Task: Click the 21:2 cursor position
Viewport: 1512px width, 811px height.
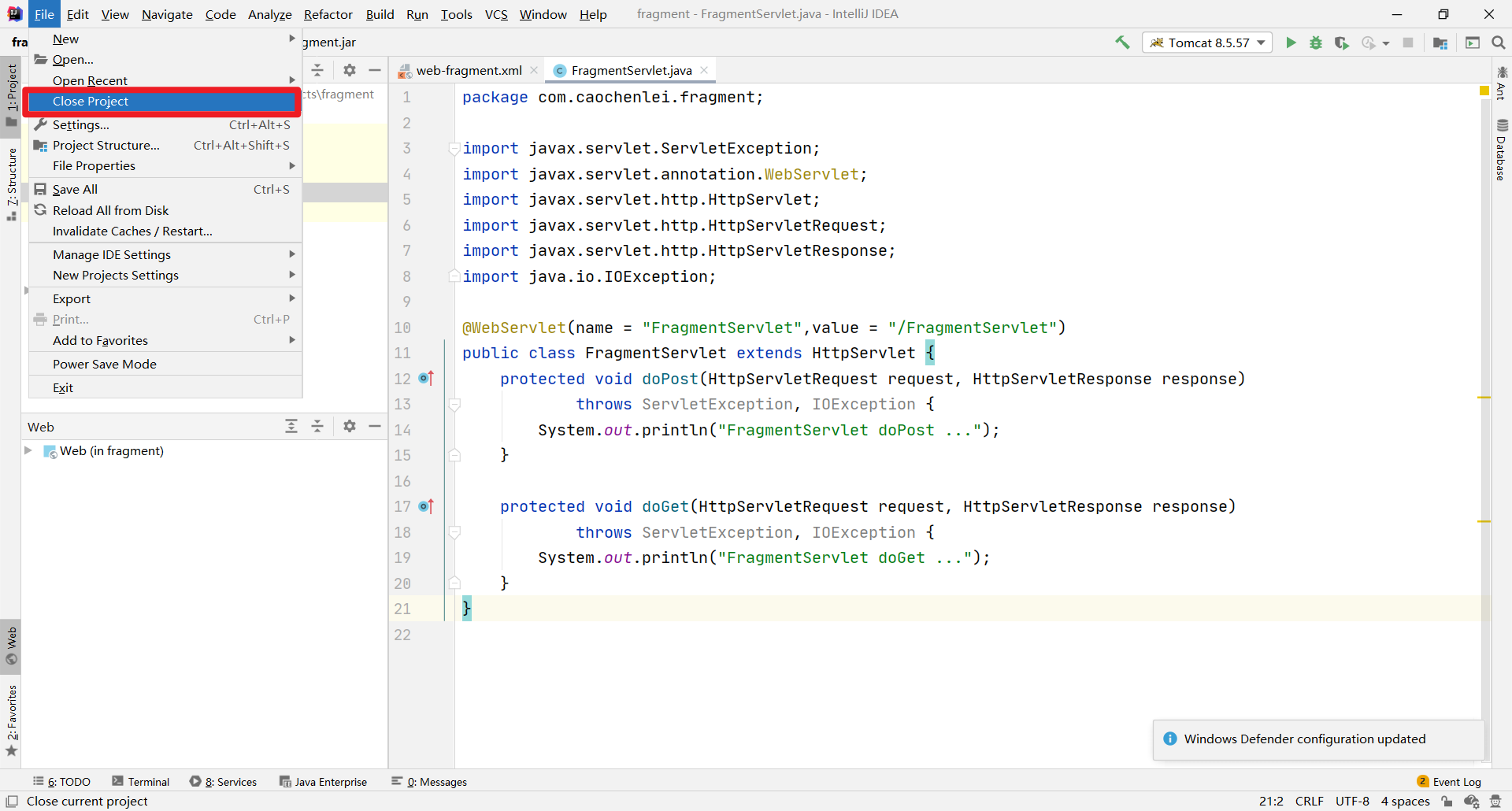Action: coord(1271,802)
